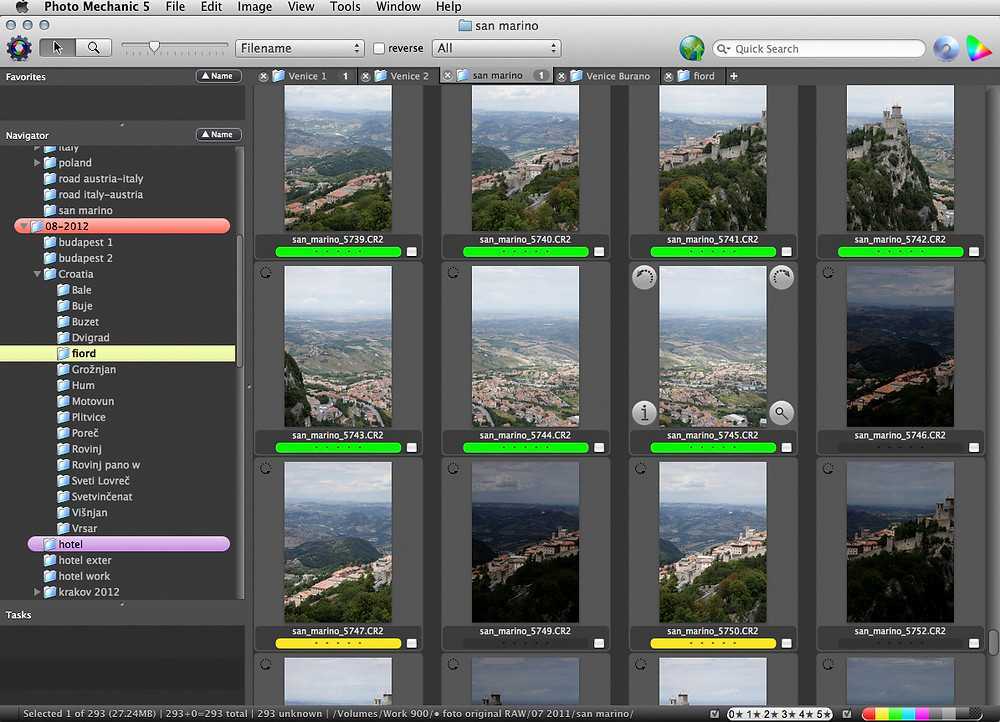Tag san_marino_5750.CR2 checkbox
This screenshot has width=1000, height=722.
pos(786,644)
